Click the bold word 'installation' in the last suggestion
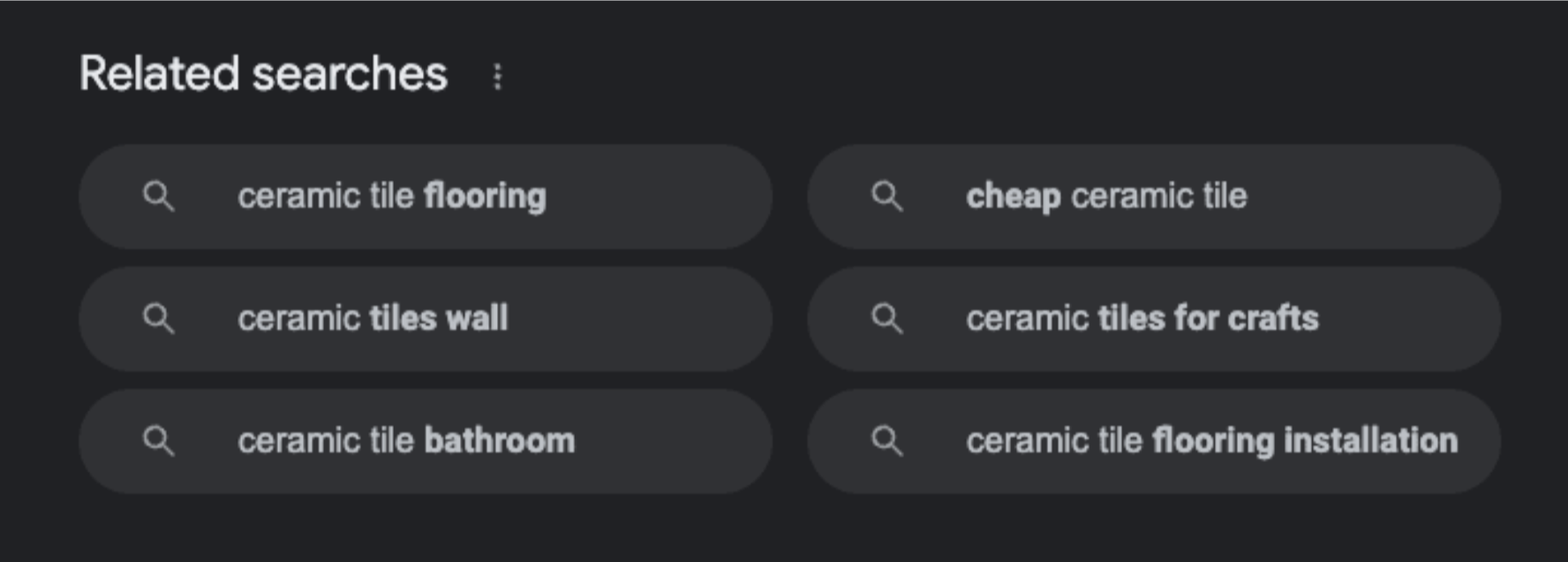This screenshot has width=1568, height=562. [1370, 440]
